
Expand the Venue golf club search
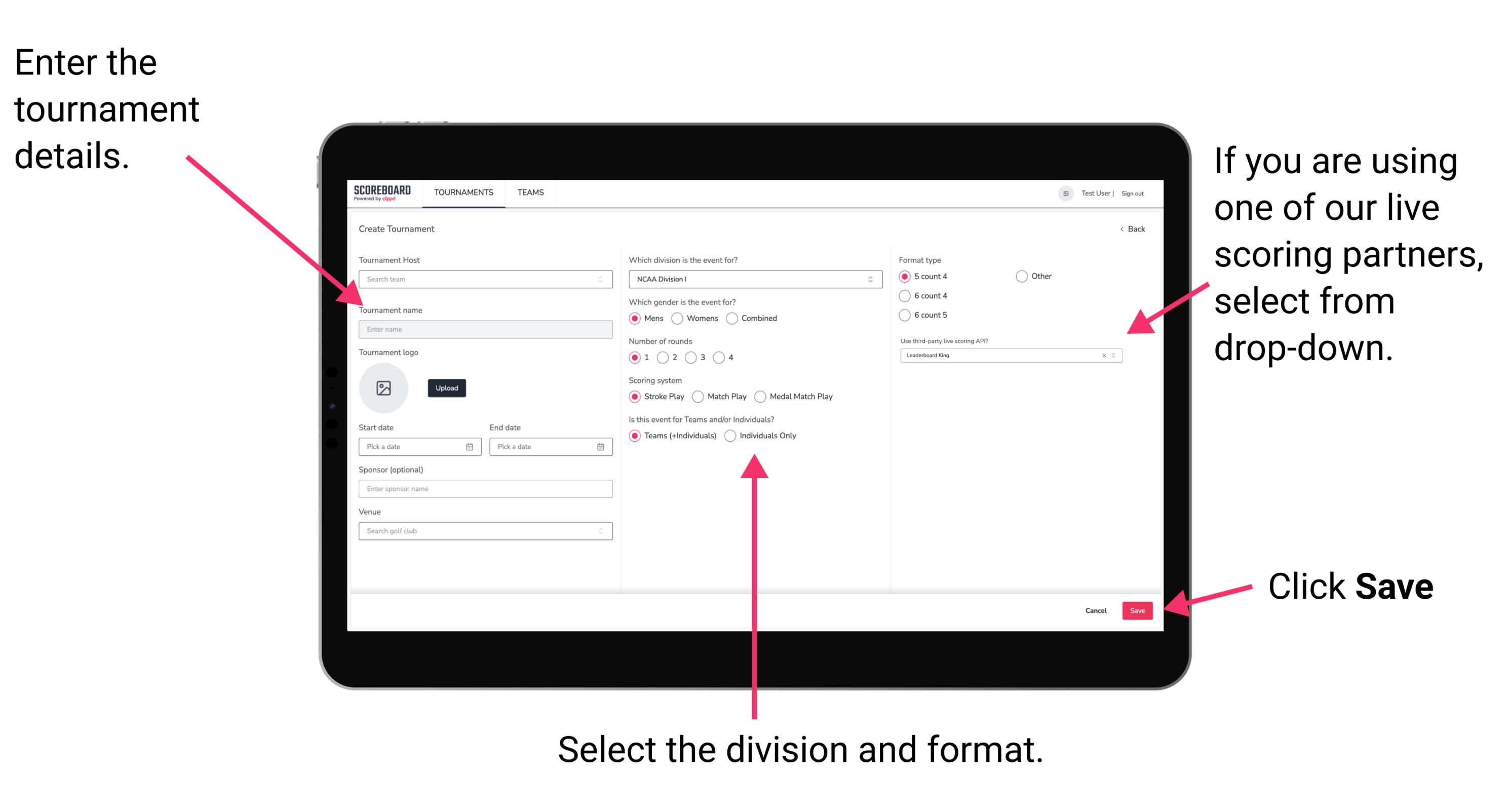click(598, 530)
